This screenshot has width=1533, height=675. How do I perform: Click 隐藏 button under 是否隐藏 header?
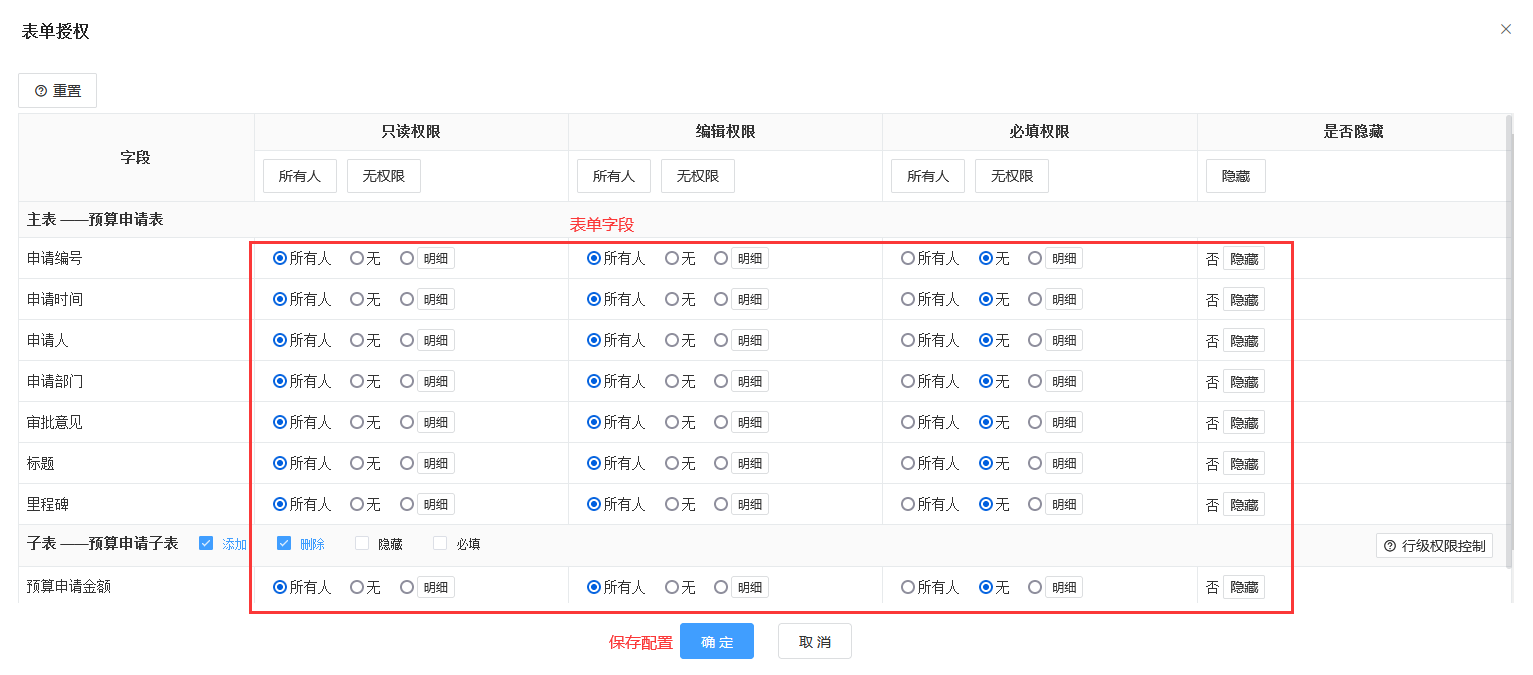(1235, 176)
